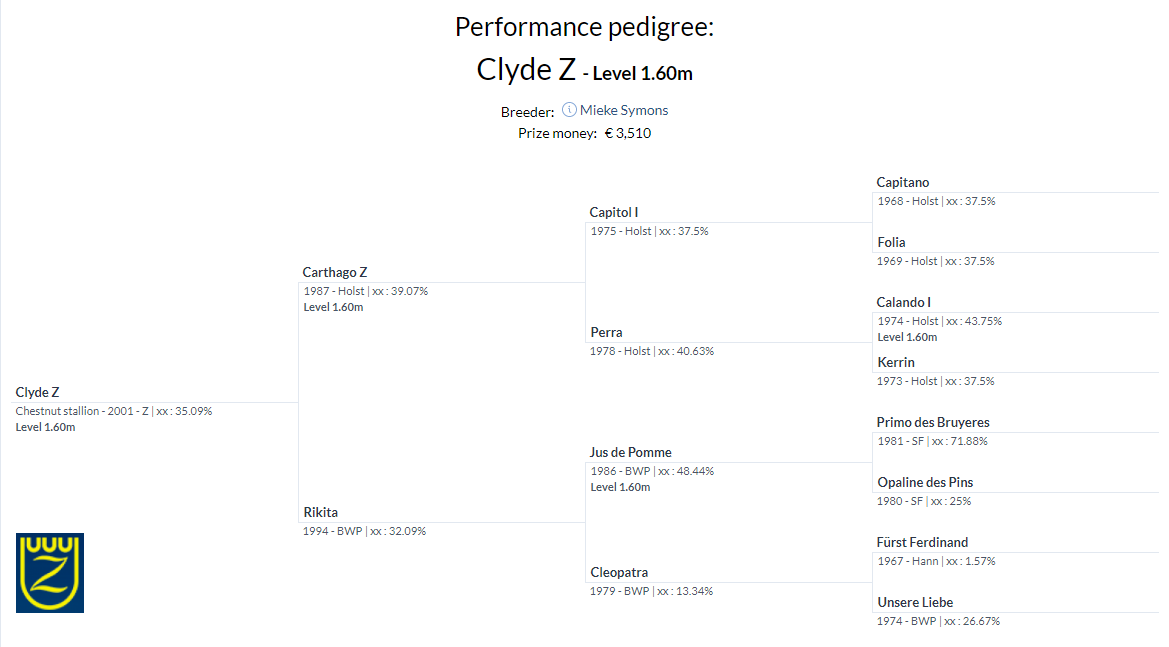
Task: Select Cleopatra in the pedigree tree
Action: point(619,572)
